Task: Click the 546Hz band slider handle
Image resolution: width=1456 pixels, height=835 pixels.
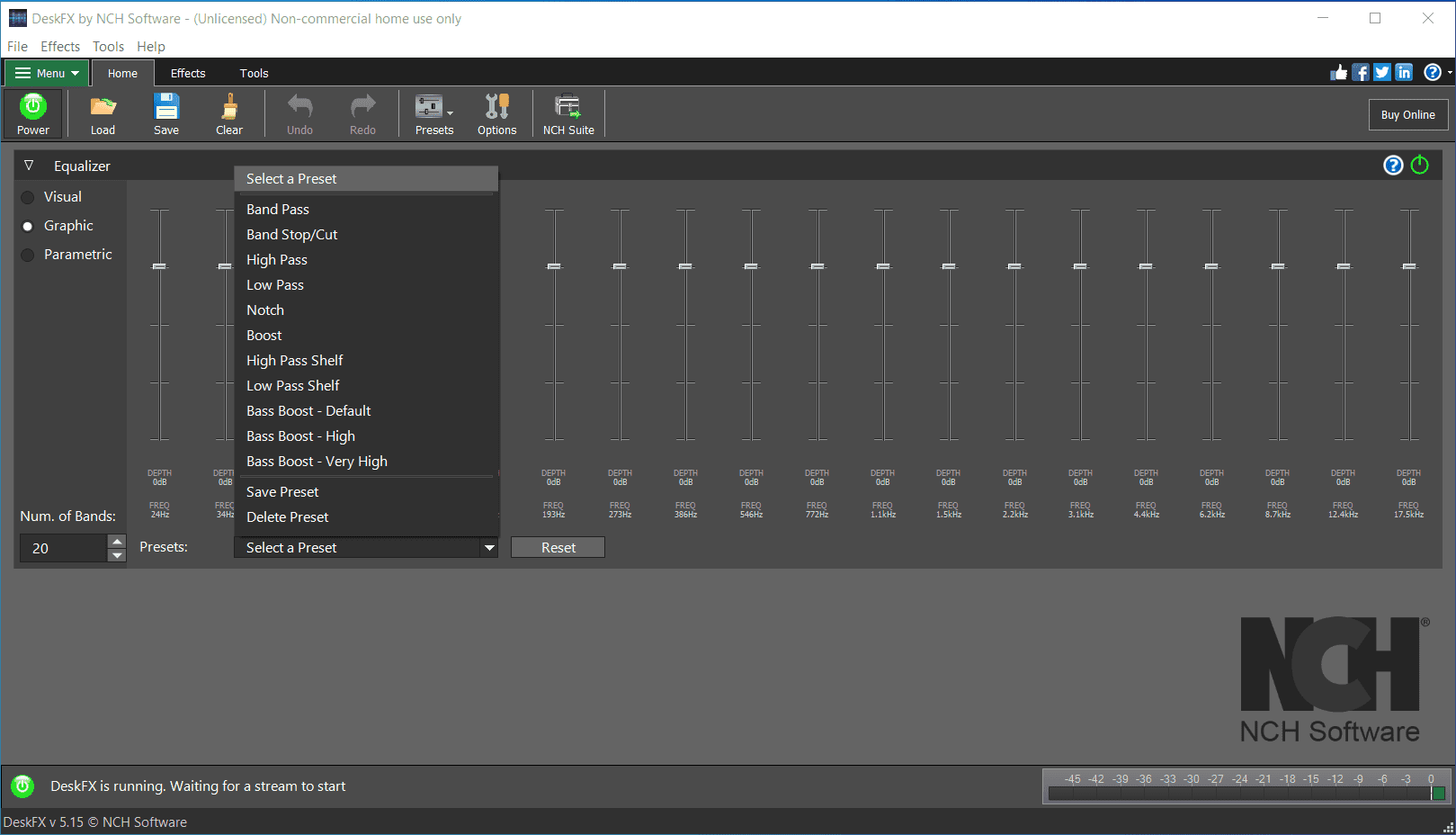Action: click(751, 266)
